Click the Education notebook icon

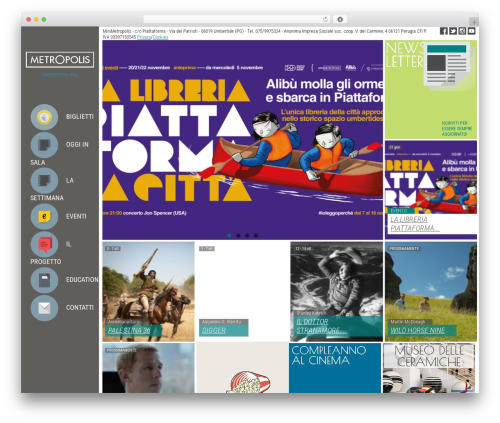pyautogui.click(x=44, y=280)
